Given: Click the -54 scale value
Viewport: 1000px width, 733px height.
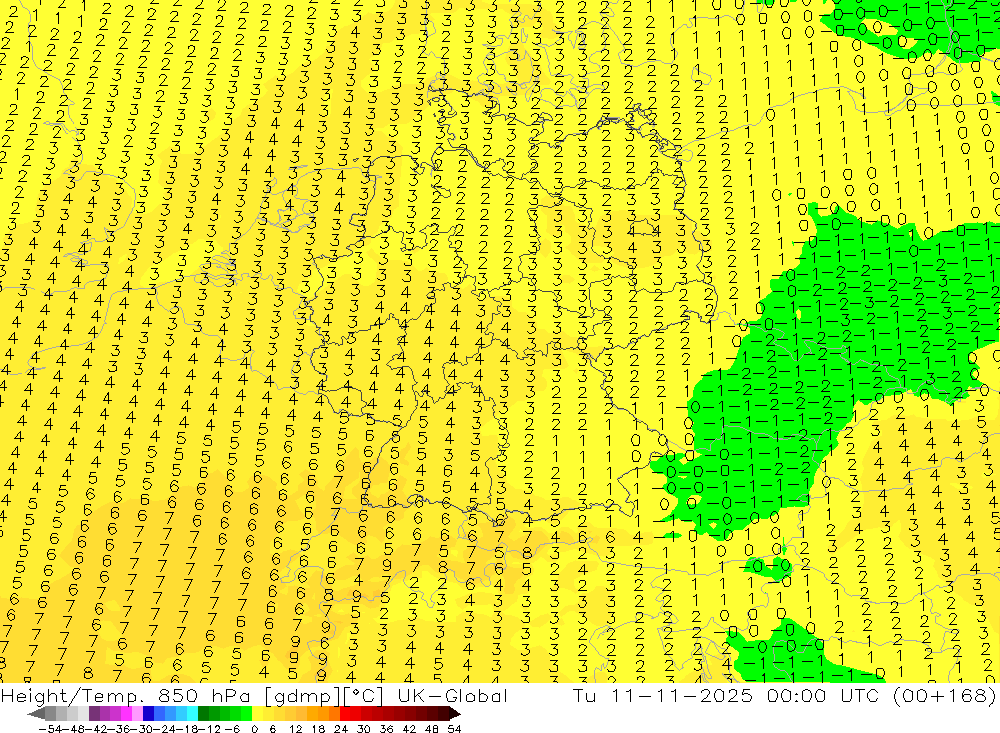Looking at the screenshot, I should point(50,729).
